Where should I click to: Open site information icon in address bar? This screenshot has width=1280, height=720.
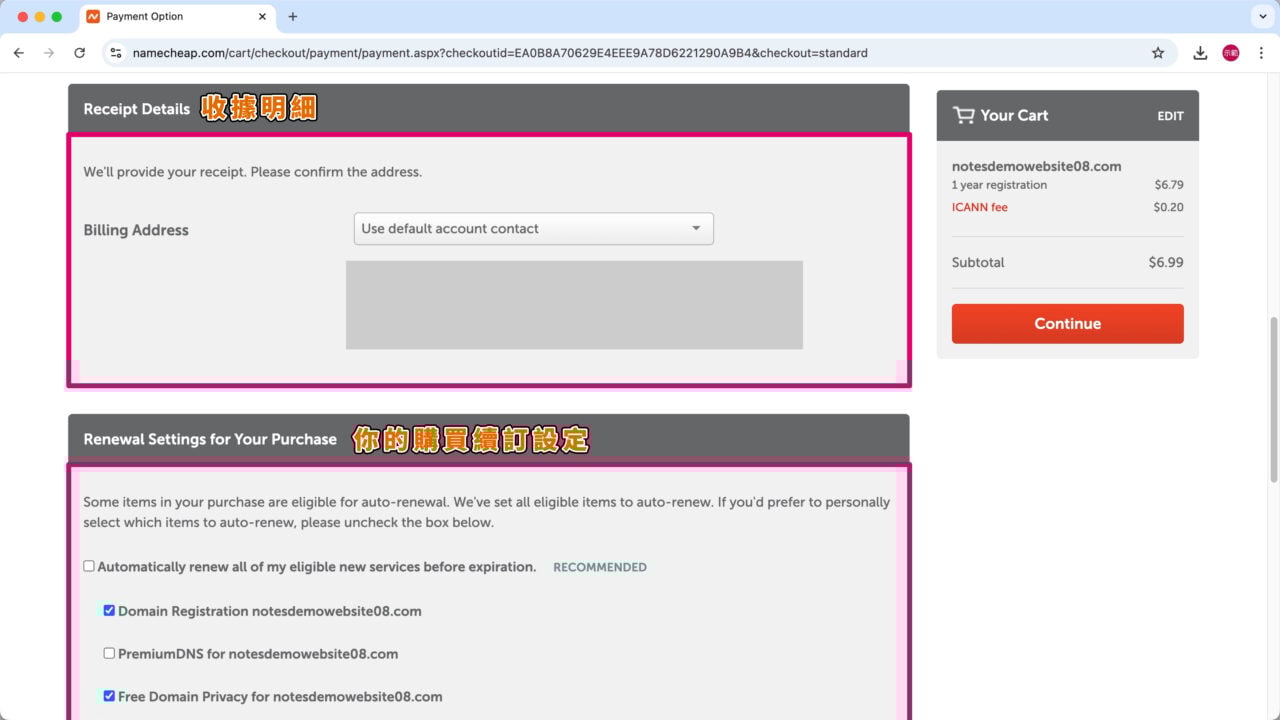tap(116, 53)
